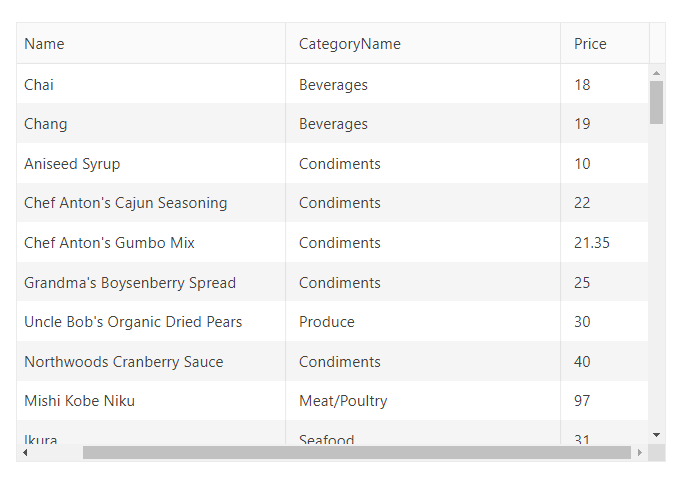Select the Northwoods Cranberry Sauce row
The height and width of the screenshot is (483, 690).
coord(124,362)
